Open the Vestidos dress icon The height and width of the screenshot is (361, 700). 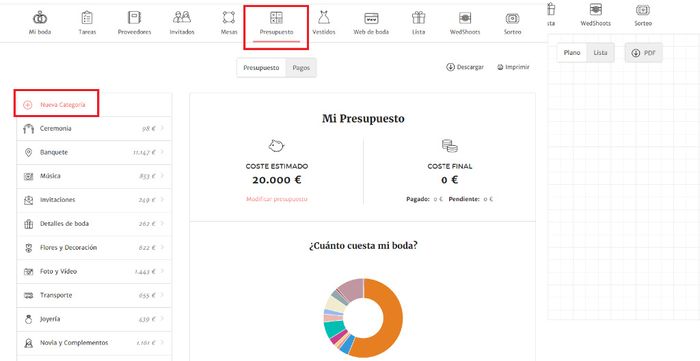pos(324,18)
